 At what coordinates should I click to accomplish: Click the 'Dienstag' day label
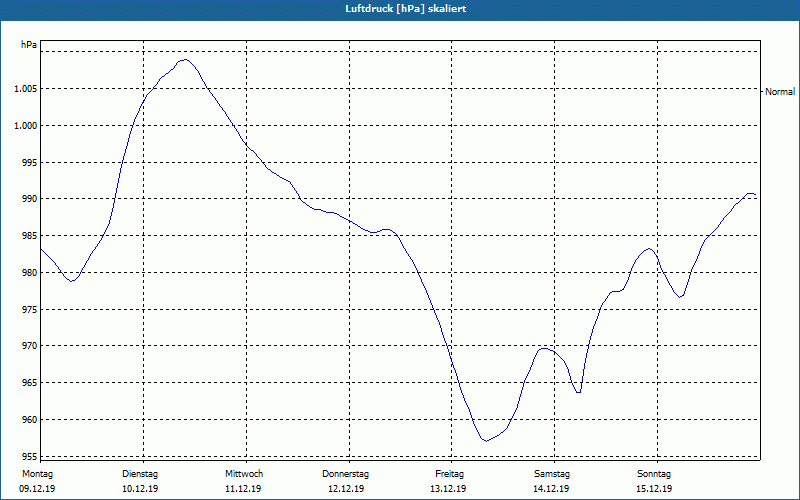140,474
